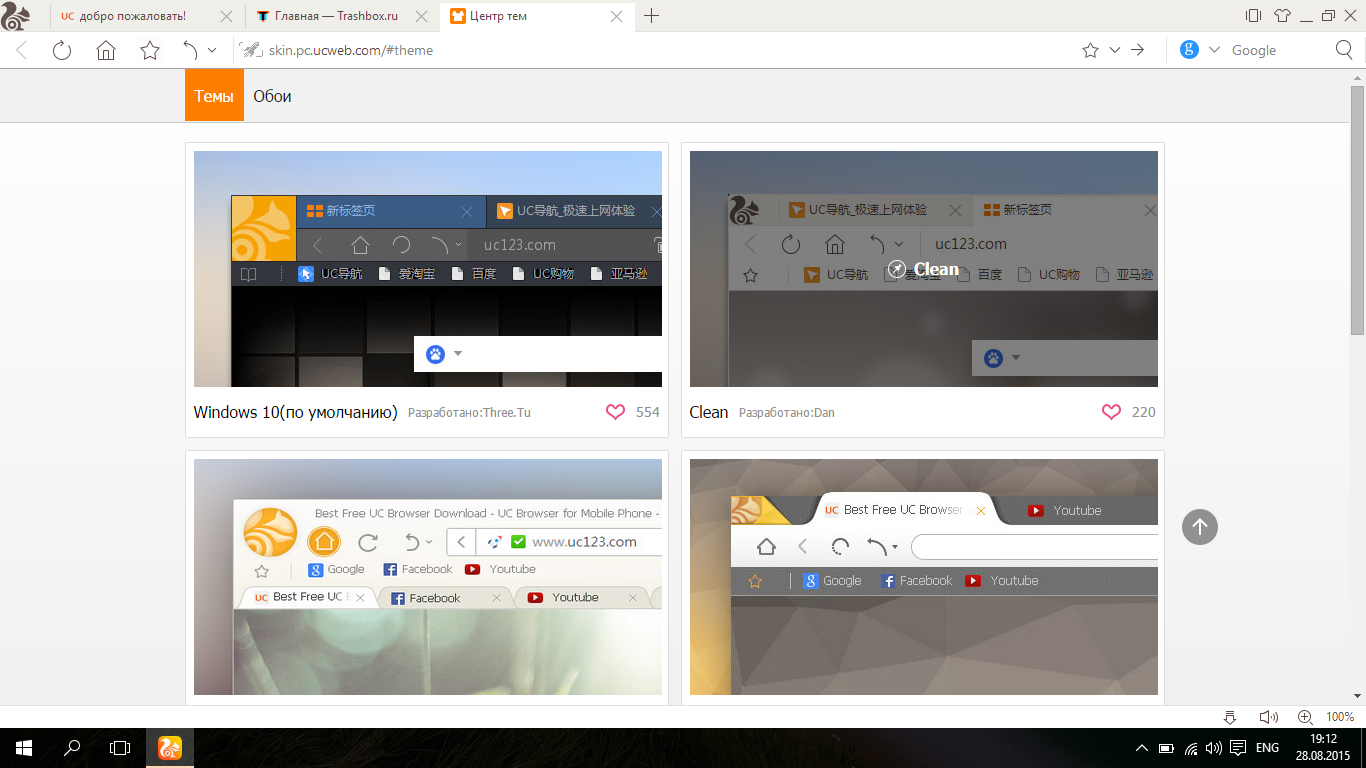Bookmark this page with address bar star
The width and height of the screenshot is (1366, 768).
pos(1090,50)
